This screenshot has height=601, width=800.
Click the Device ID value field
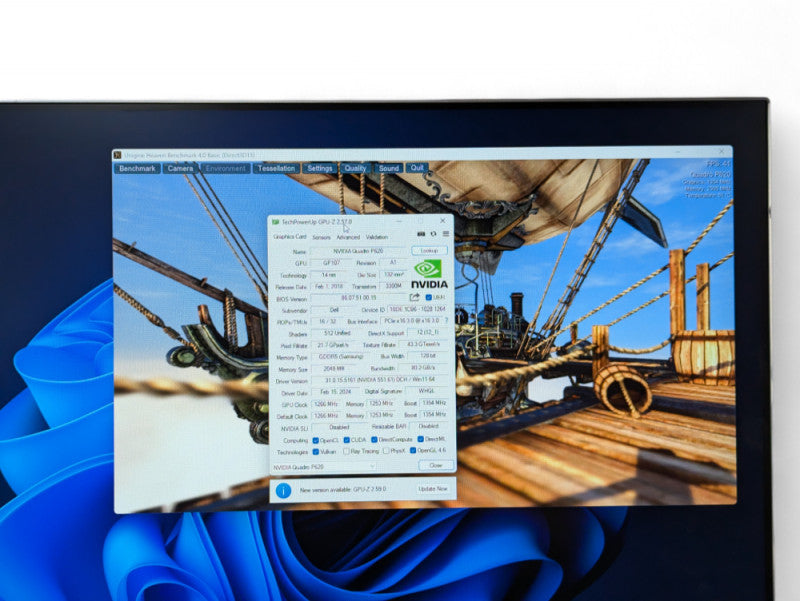[417, 309]
